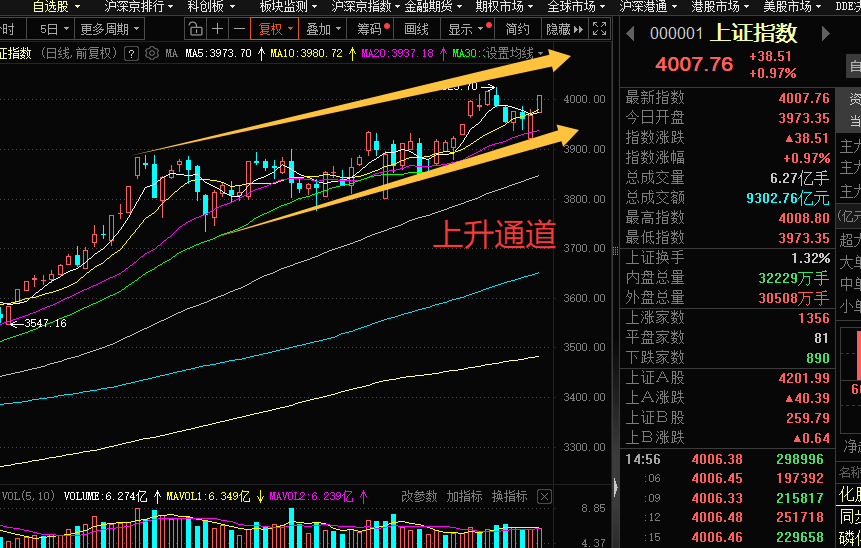Click the MAVOL1:6.349亿 value

click(208, 496)
